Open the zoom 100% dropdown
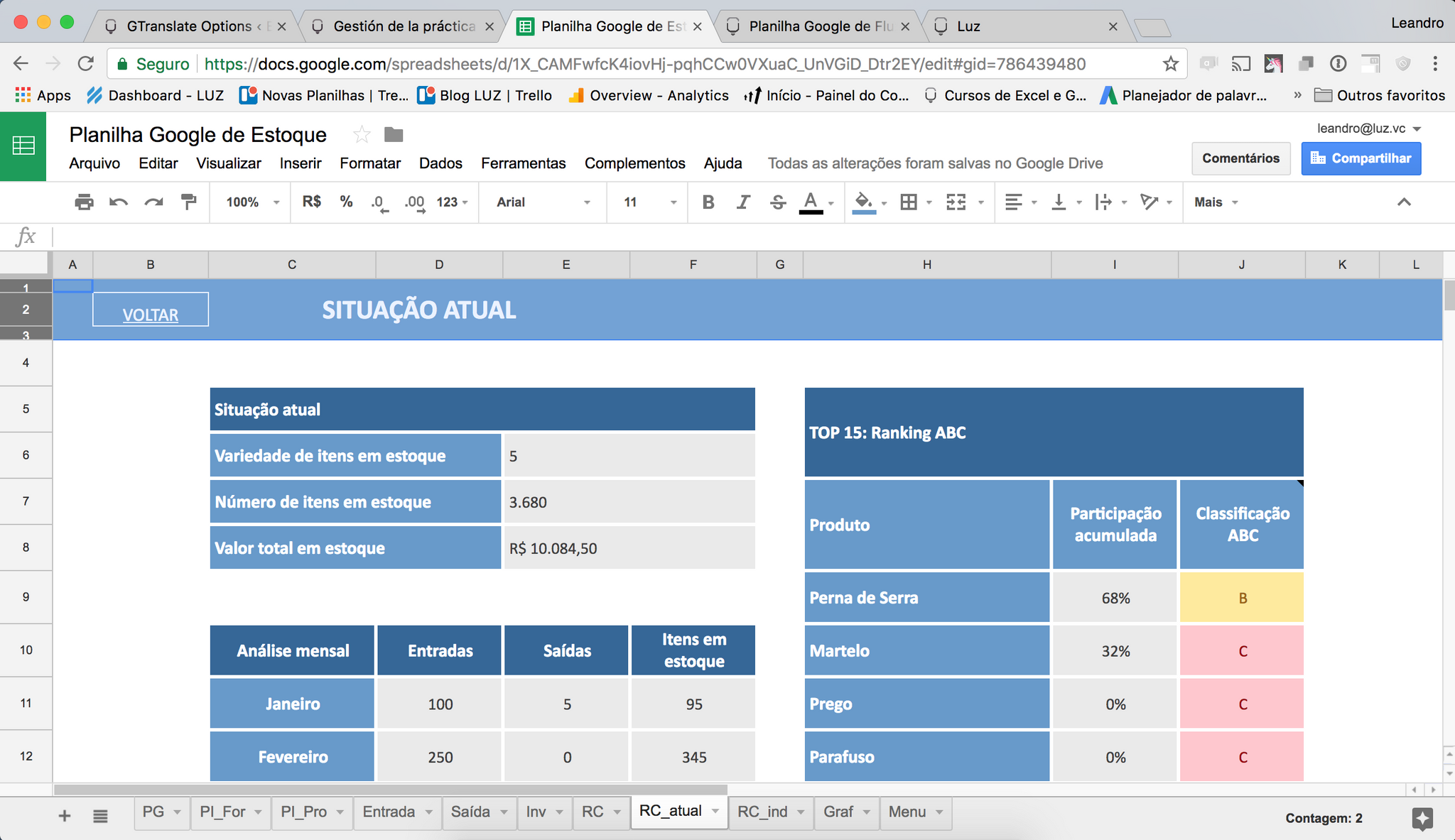1455x840 pixels. coord(252,202)
